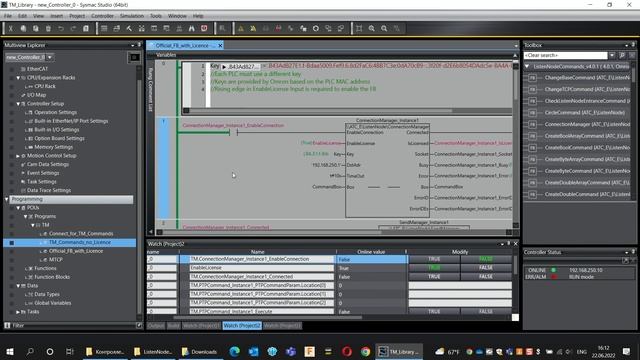
Task: Click the fit-to-window frame toolbar icon
Action: click(359, 29)
